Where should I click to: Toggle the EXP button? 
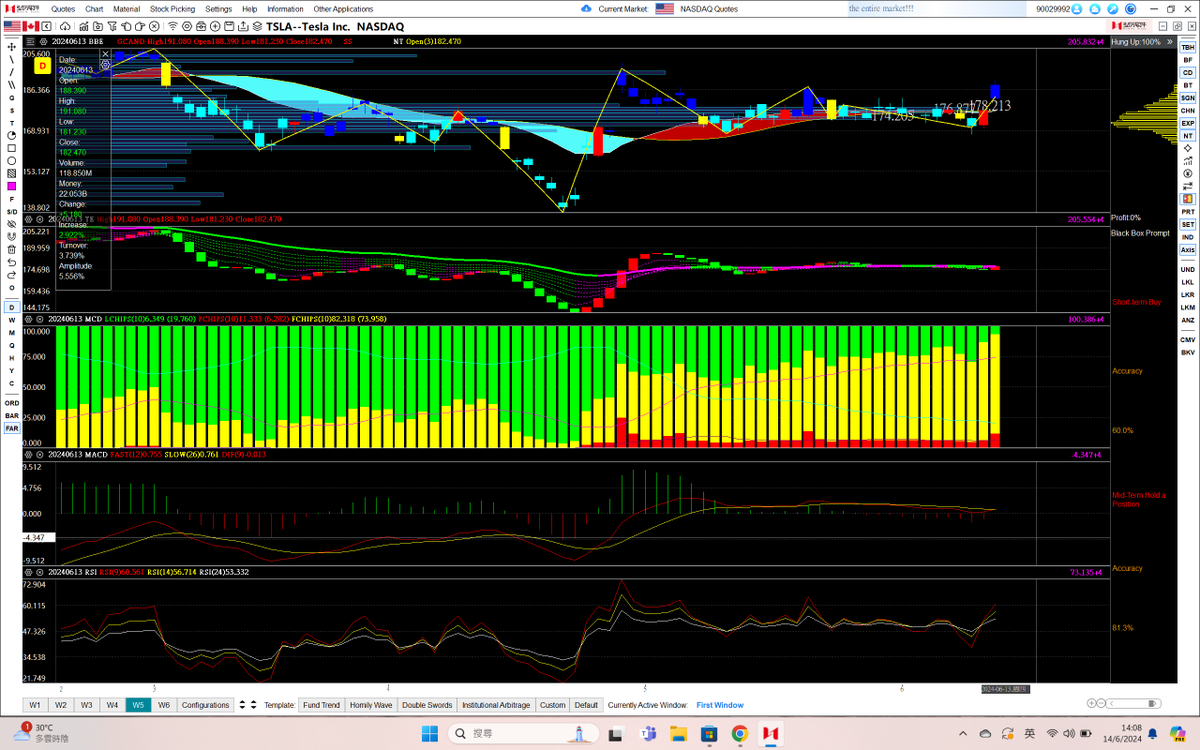tap(1187, 123)
